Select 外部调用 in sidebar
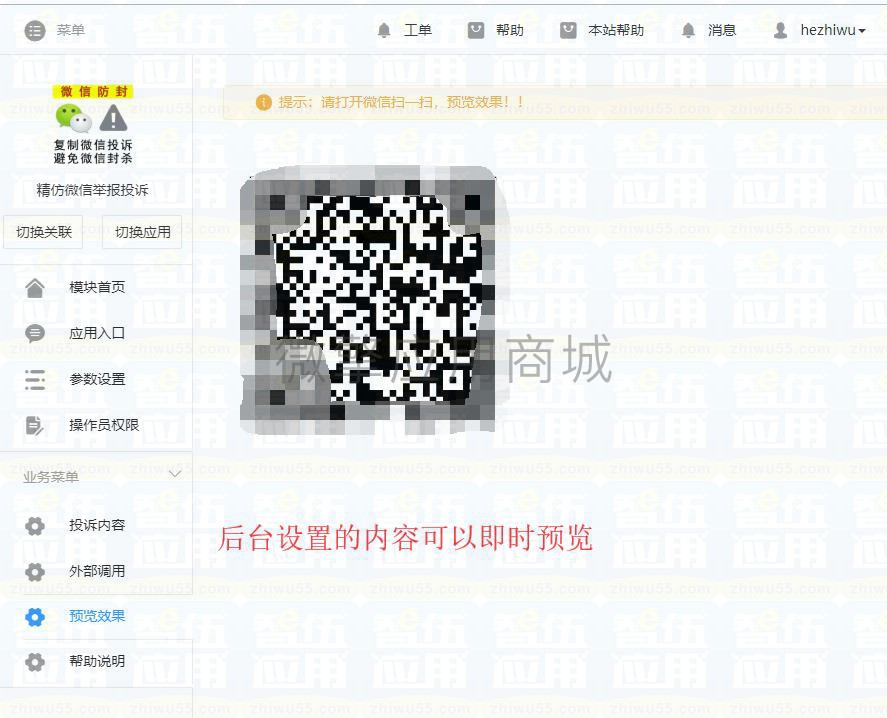The height and width of the screenshot is (718, 887). tap(97, 571)
